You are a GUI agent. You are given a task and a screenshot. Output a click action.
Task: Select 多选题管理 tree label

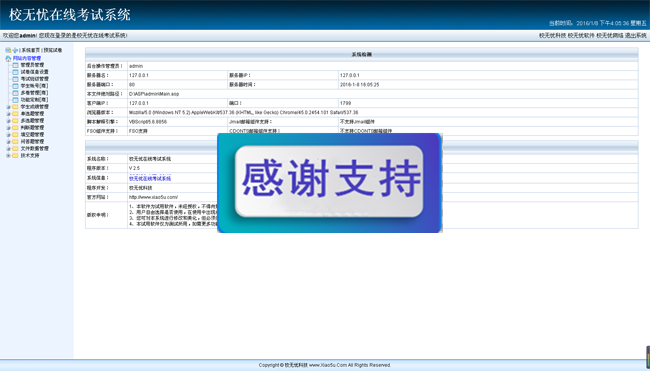pyautogui.click(x=32, y=121)
